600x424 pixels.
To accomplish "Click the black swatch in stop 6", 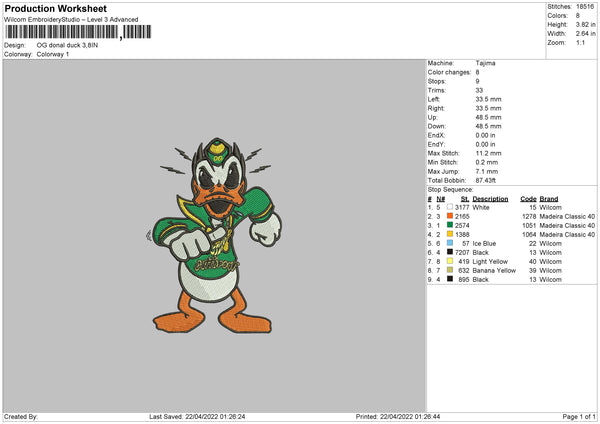I will pos(450,252).
